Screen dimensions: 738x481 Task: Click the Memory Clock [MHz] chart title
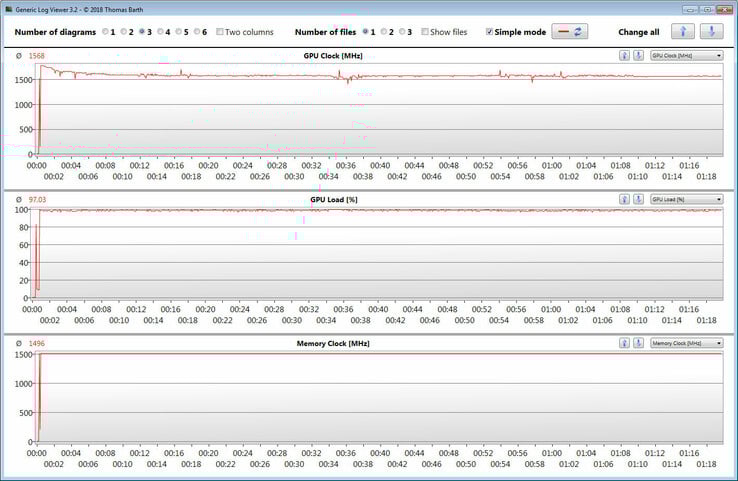pos(333,344)
